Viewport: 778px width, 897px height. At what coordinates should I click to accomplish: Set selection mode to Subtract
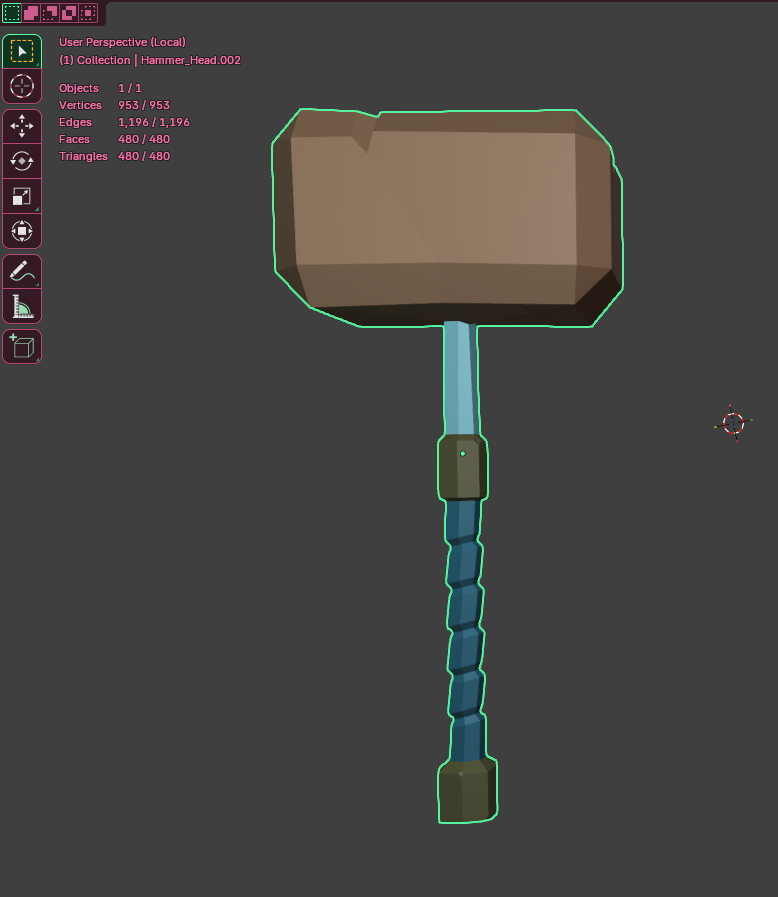(50, 13)
